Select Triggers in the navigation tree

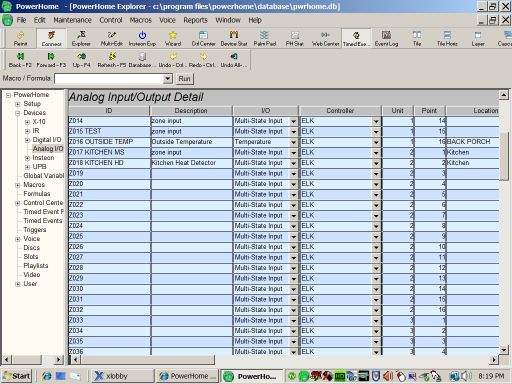pyautogui.click(x=35, y=230)
